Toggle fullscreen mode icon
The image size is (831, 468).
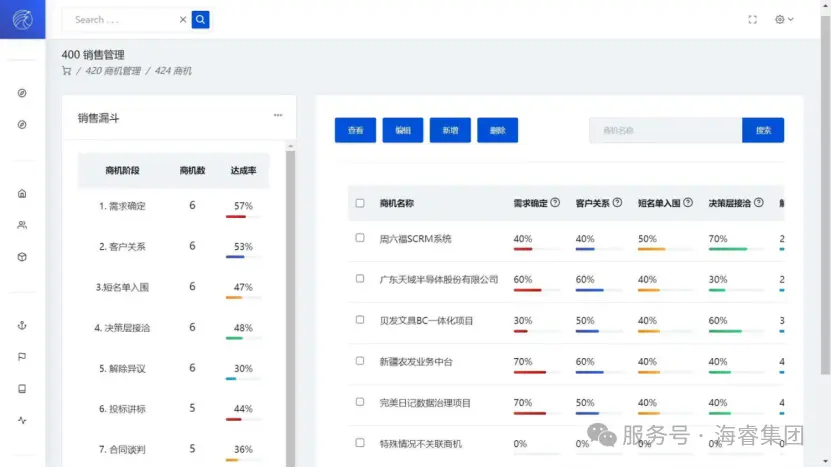click(x=752, y=19)
